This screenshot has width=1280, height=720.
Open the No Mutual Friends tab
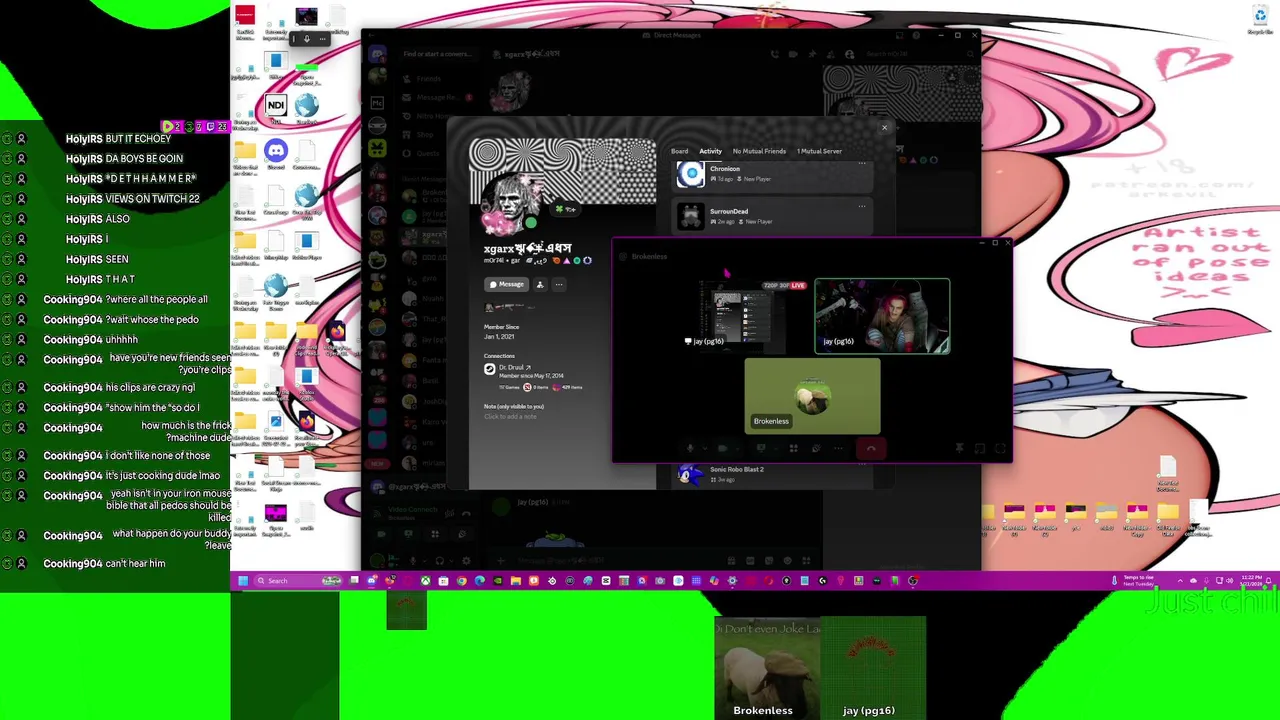[x=759, y=151]
